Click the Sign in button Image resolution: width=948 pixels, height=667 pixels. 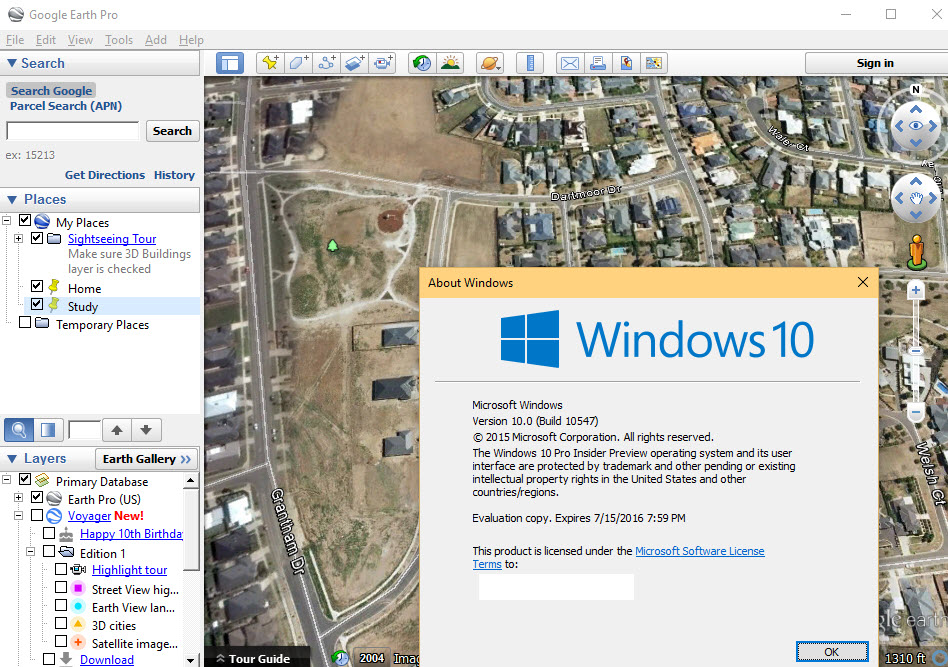[875, 63]
